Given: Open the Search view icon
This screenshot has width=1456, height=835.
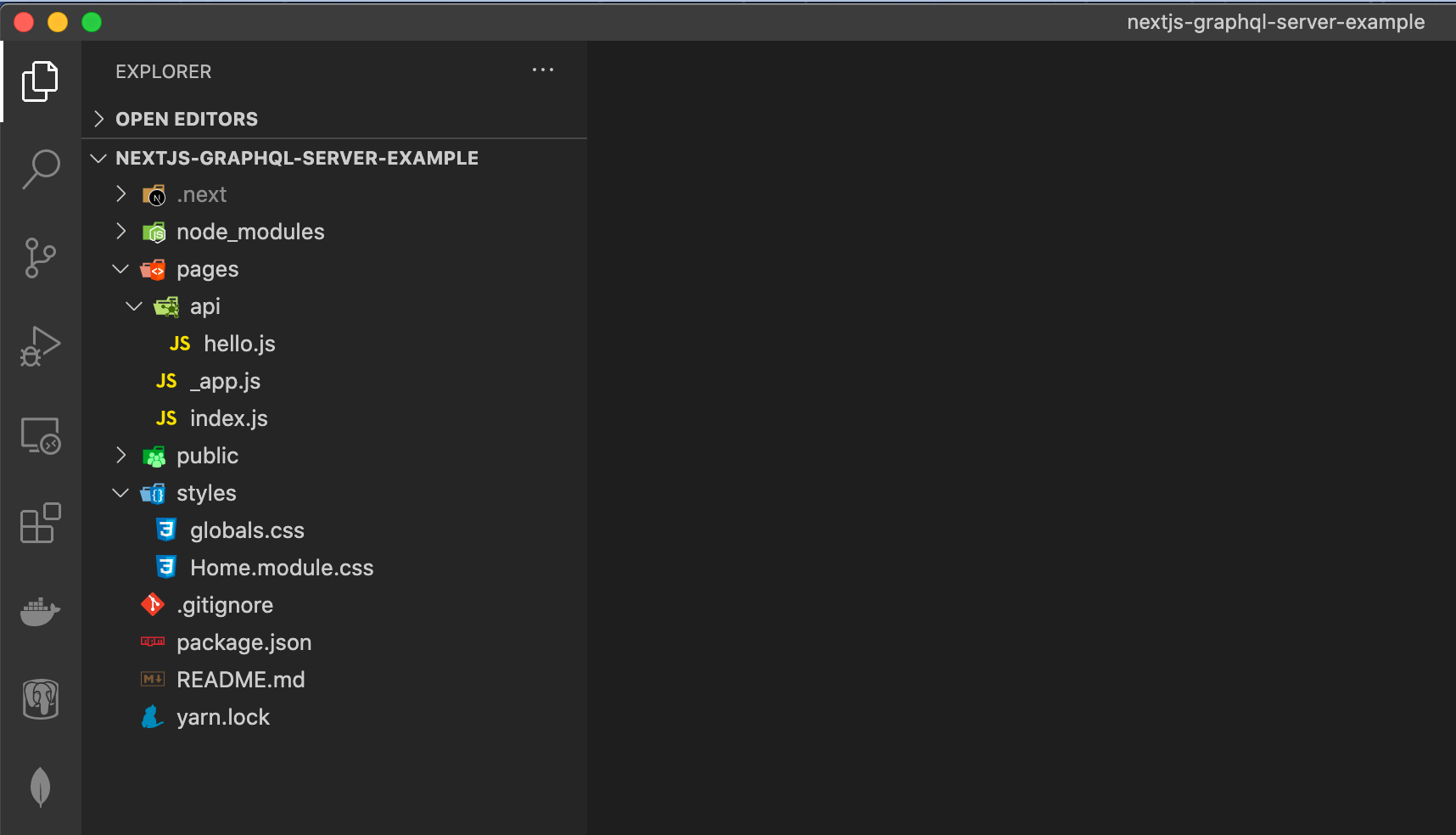Looking at the screenshot, I should [x=40, y=170].
